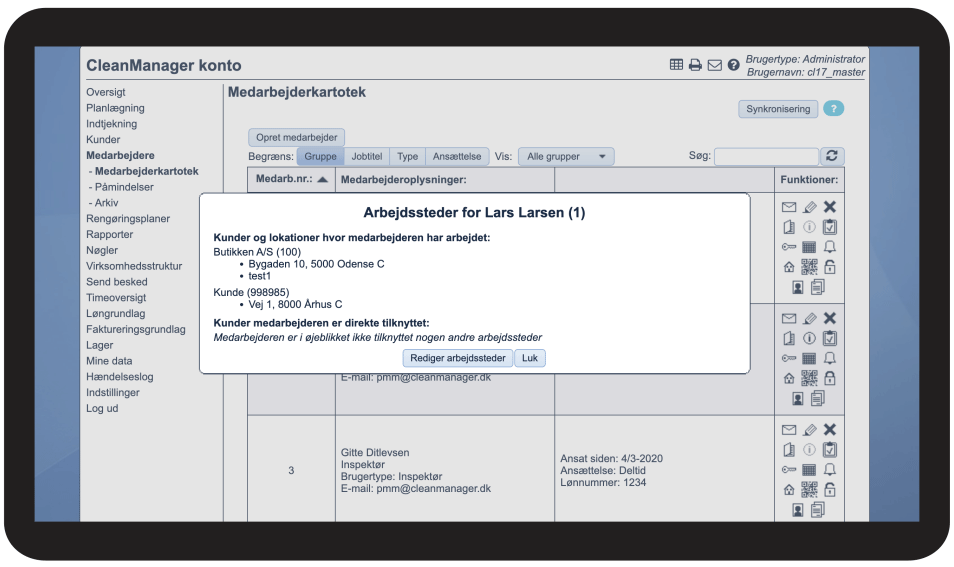
Task: Open Hændelseslog in the sidebar
Action: [x=120, y=377]
